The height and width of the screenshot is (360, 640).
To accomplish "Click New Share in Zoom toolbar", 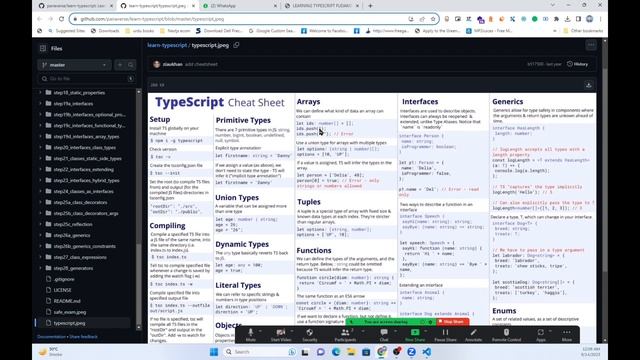I will (x=415, y=335).
